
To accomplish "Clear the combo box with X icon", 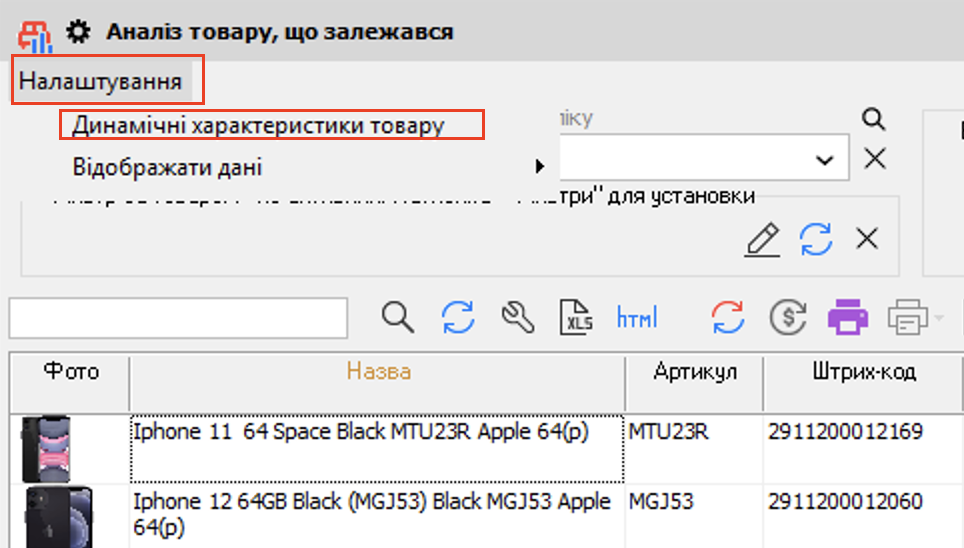I will point(875,159).
